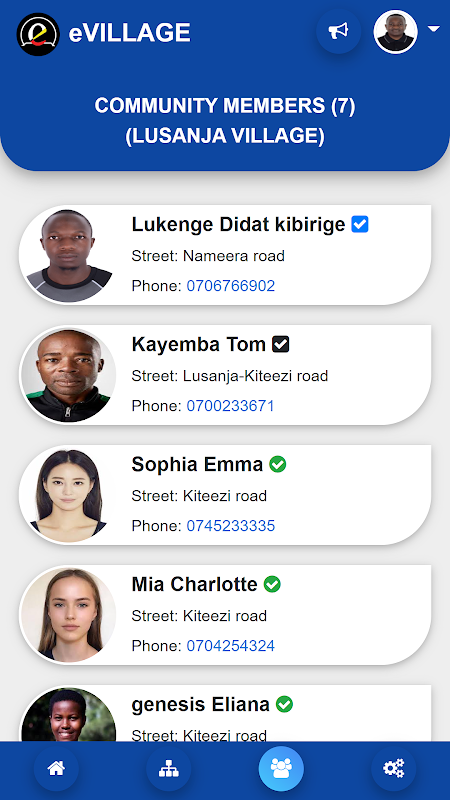Image resolution: width=450 pixels, height=800 pixels.
Task: Toggle the black checkbox beside Kayemba Tom
Action: click(281, 344)
